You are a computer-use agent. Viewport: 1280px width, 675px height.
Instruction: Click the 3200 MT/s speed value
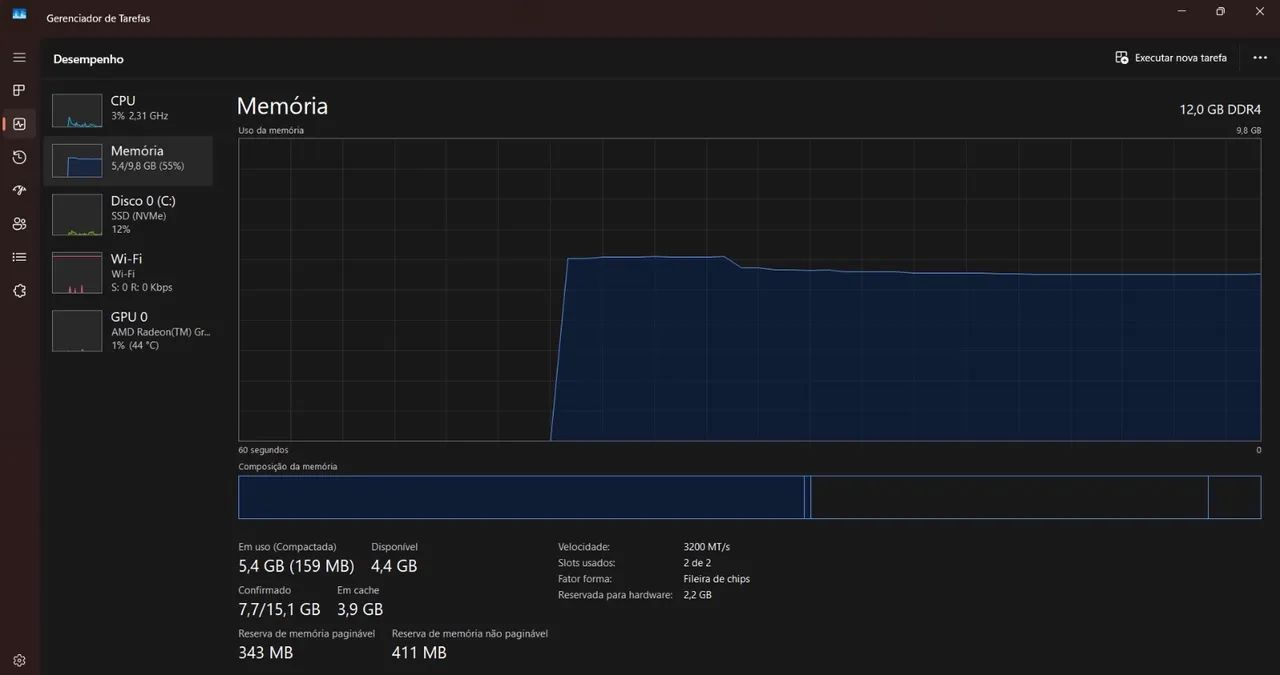[x=706, y=547]
